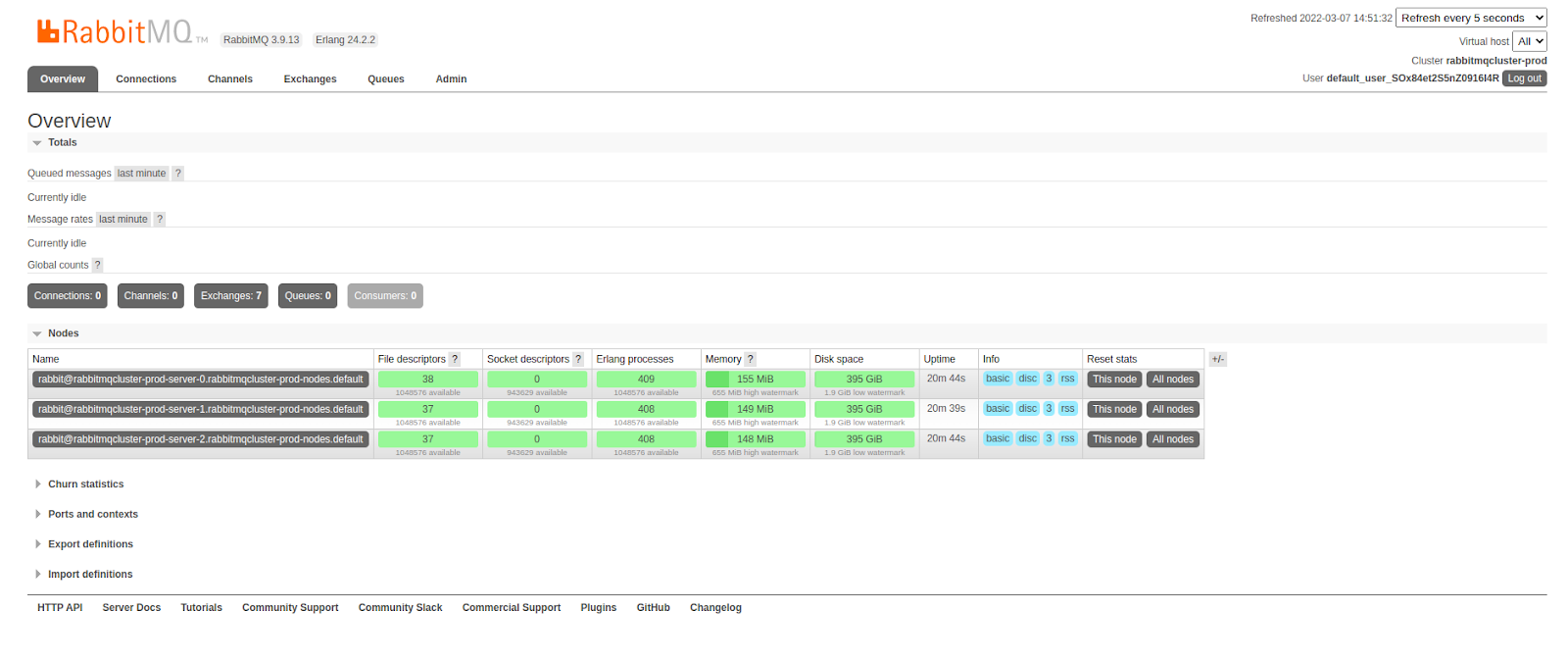The width and height of the screenshot is (1568, 661).
Task: Open the Tutorials footer link
Action: (x=202, y=608)
